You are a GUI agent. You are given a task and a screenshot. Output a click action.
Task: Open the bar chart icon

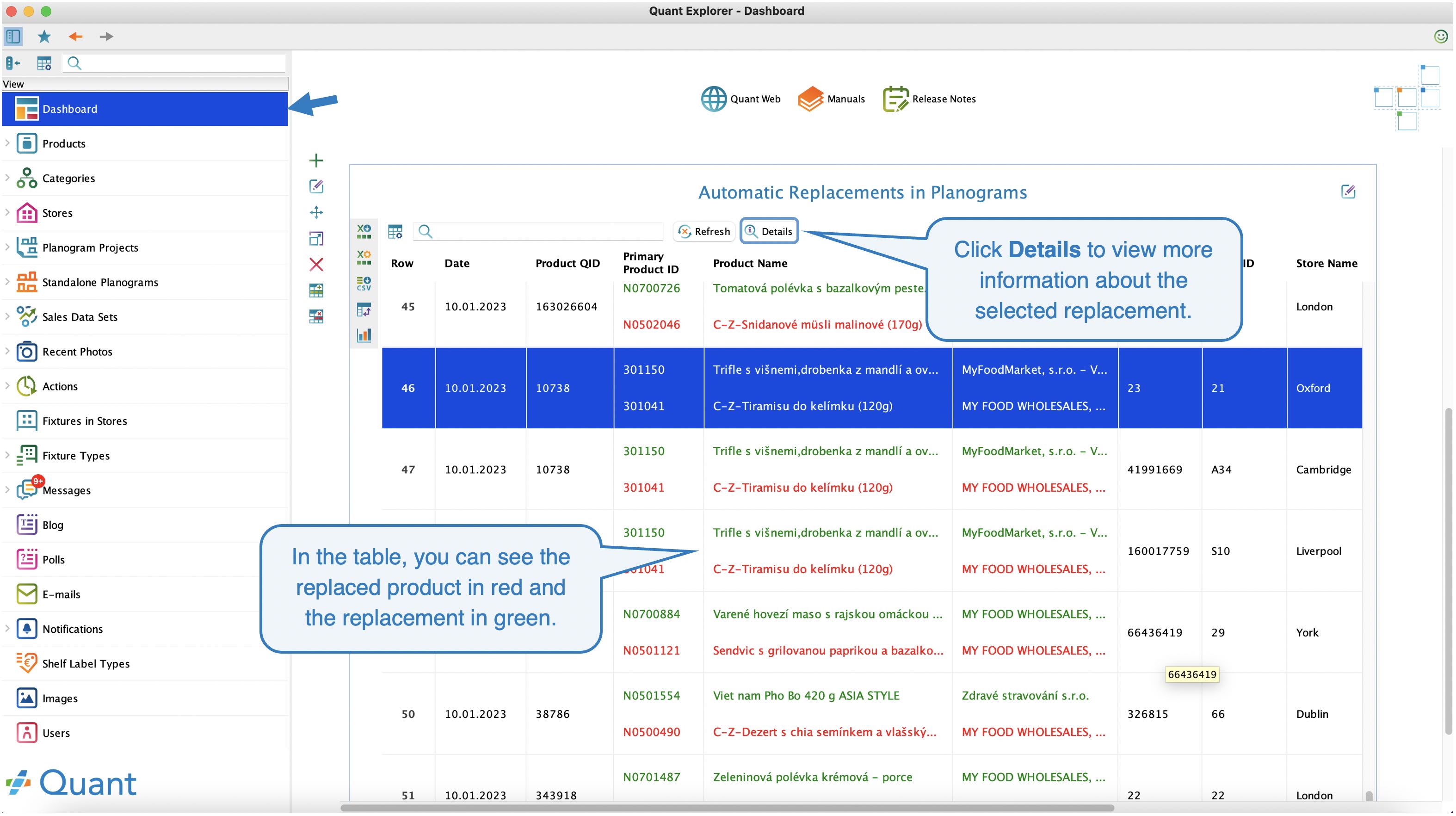[364, 335]
